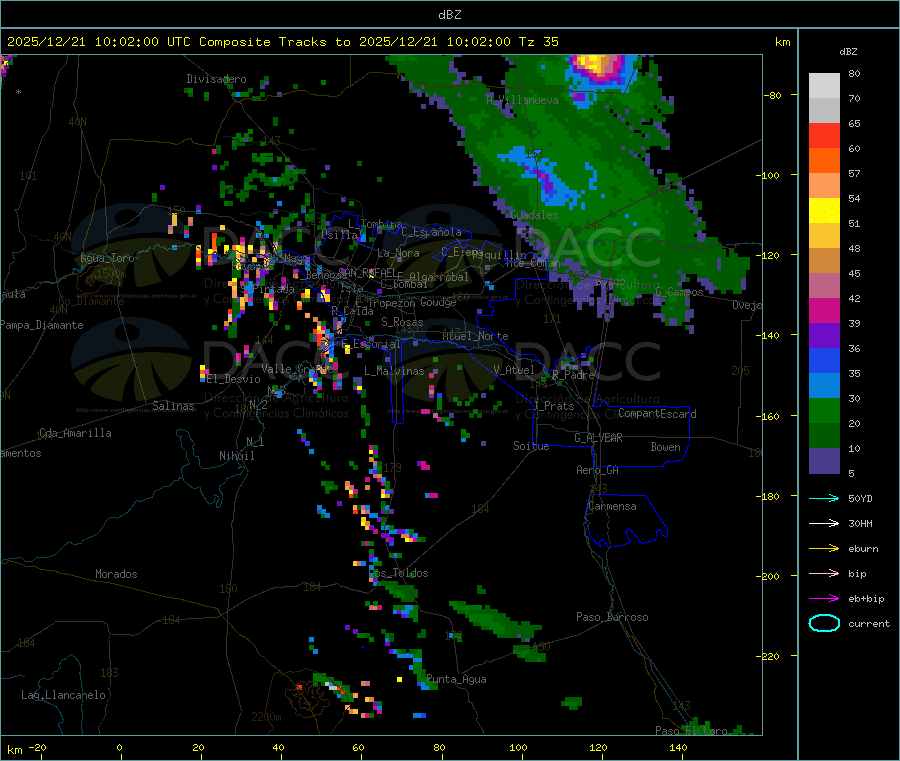This screenshot has height=761, width=900.
Task: Click the 'El_Desvio' place label
Action: (x=234, y=379)
